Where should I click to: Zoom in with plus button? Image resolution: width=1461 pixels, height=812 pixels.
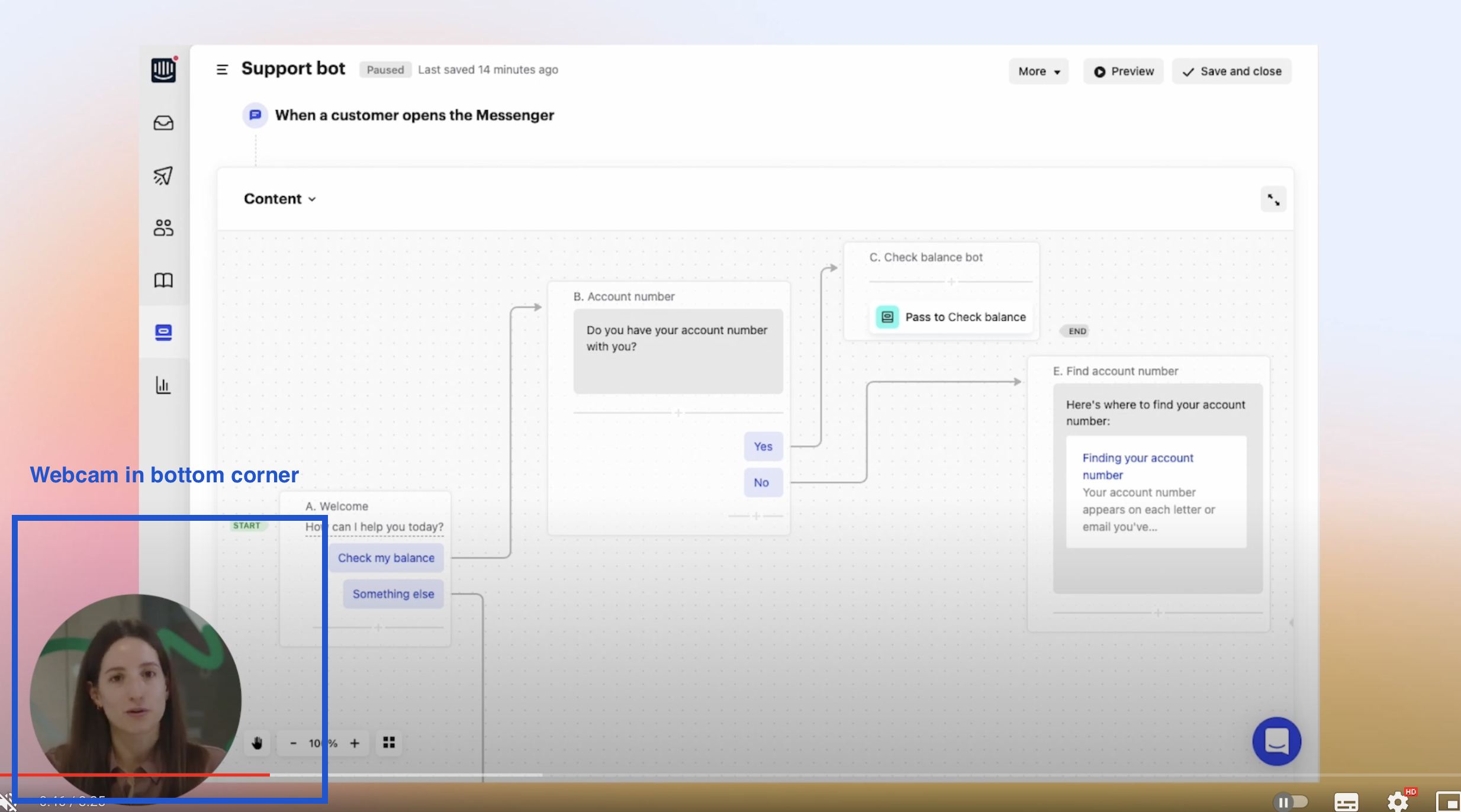pos(355,743)
